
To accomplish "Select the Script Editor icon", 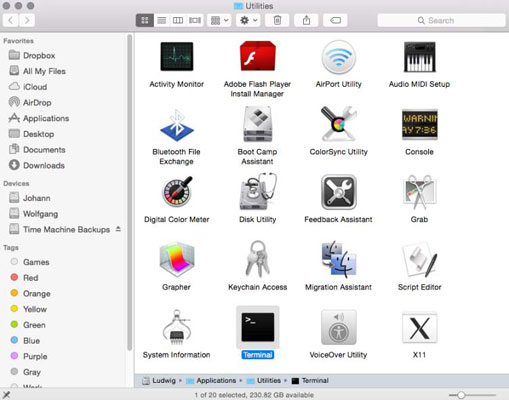I will [419, 260].
